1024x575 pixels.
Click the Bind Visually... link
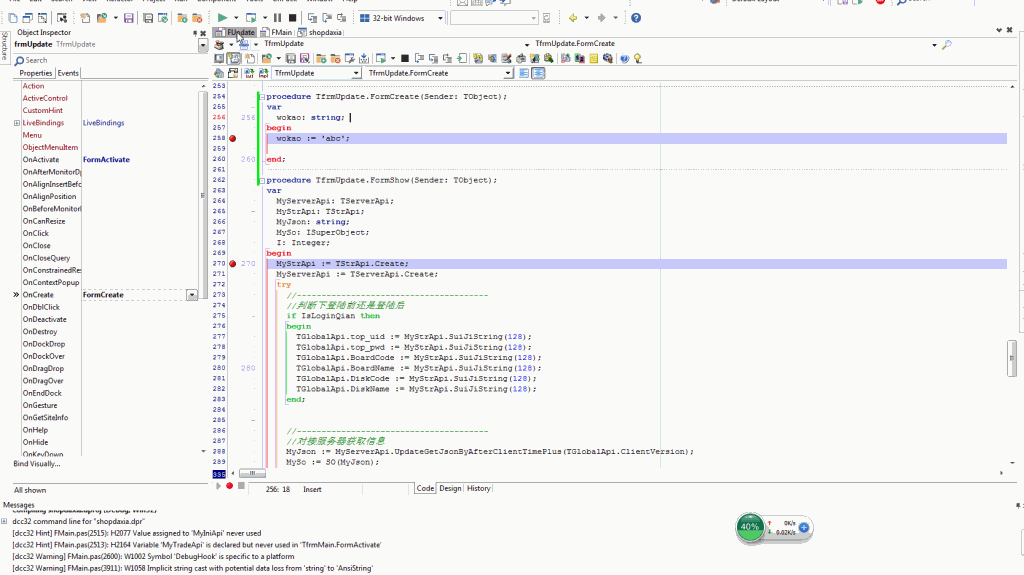(37, 464)
